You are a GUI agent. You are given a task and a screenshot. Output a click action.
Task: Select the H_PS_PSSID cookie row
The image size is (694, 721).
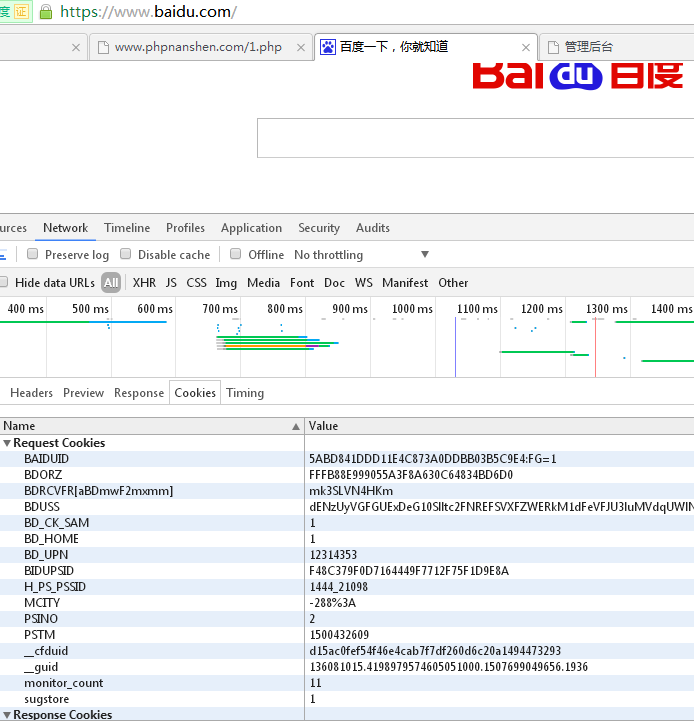[x=347, y=587]
